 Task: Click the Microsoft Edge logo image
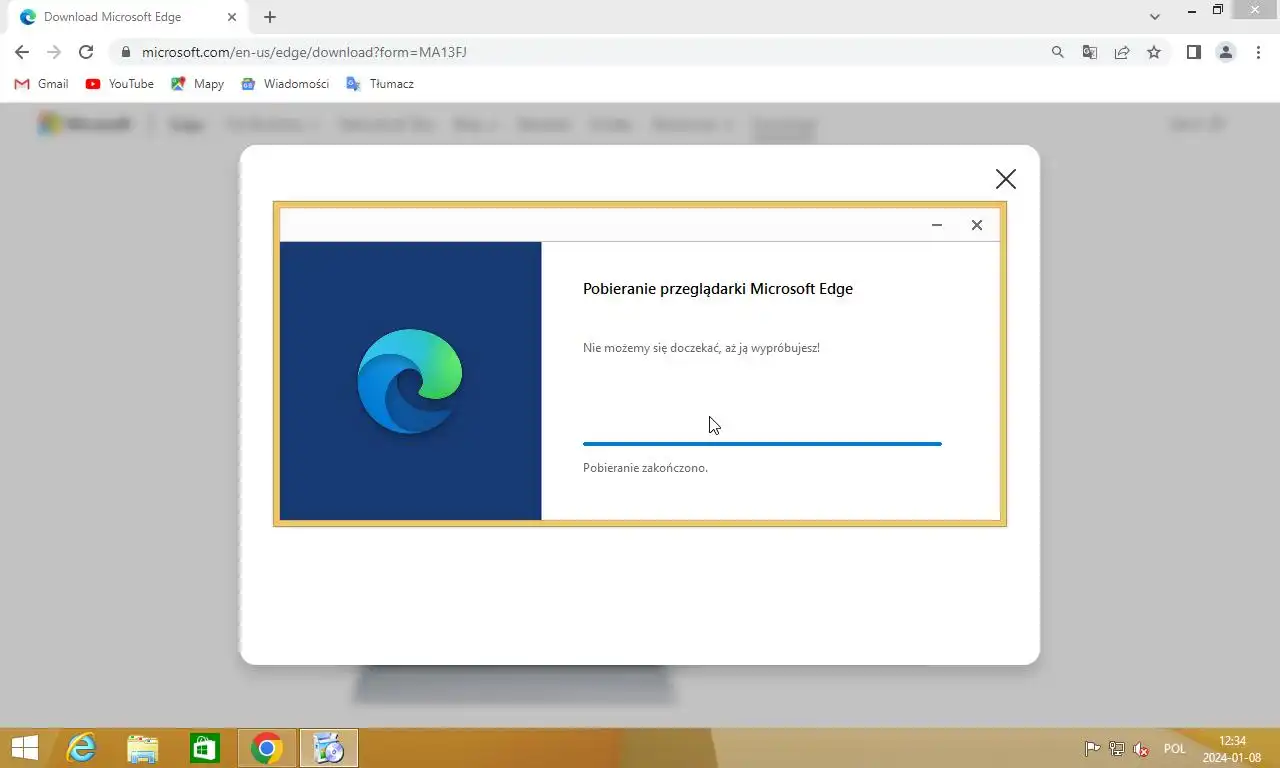pyautogui.click(x=410, y=381)
